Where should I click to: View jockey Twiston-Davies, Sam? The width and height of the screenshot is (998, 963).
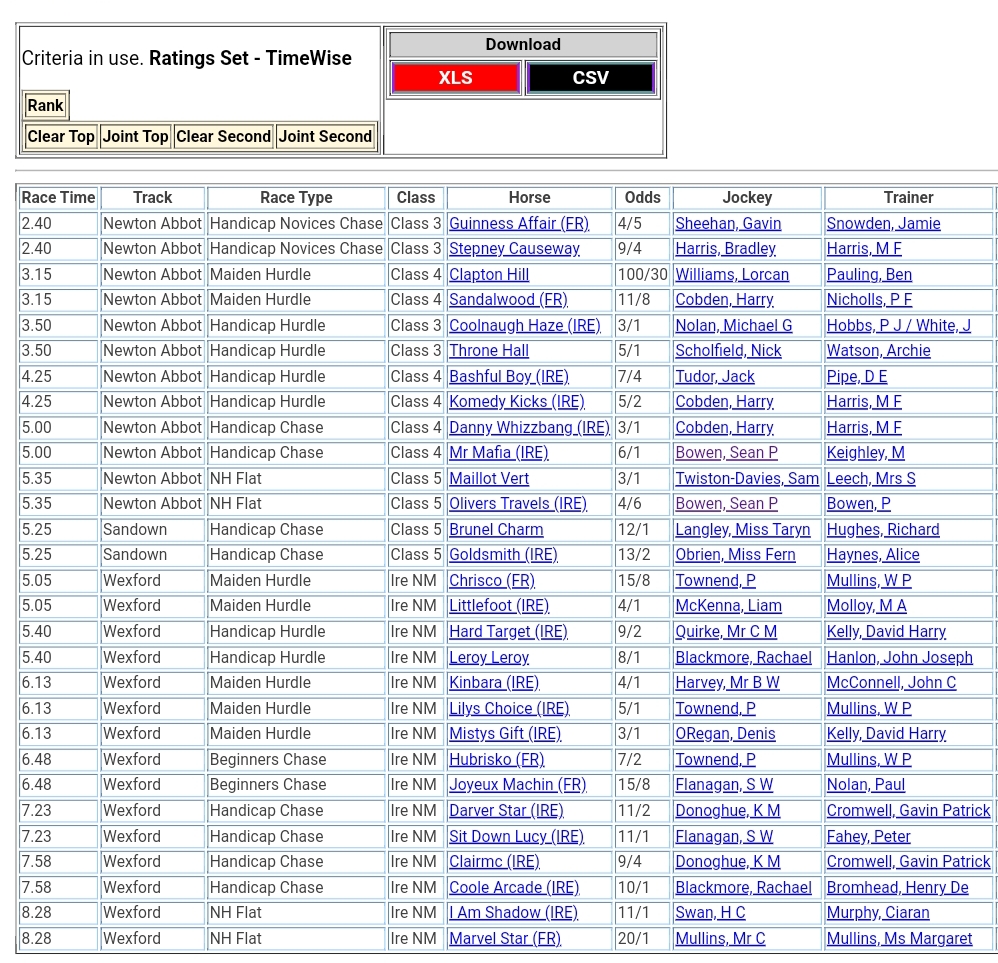[x=746, y=478]
